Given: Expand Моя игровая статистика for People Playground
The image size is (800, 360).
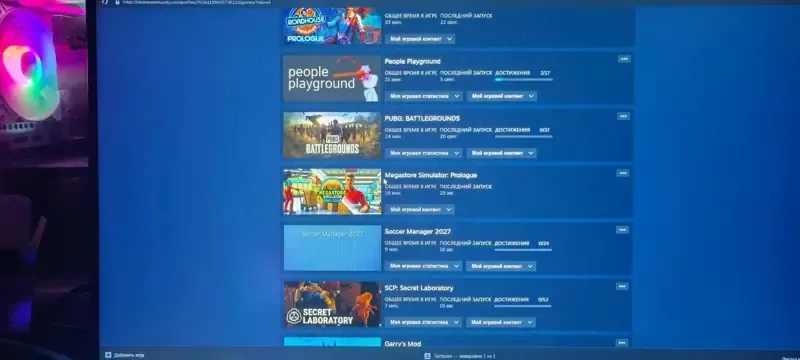Looking at the screenshot, I should coord(424,96).
